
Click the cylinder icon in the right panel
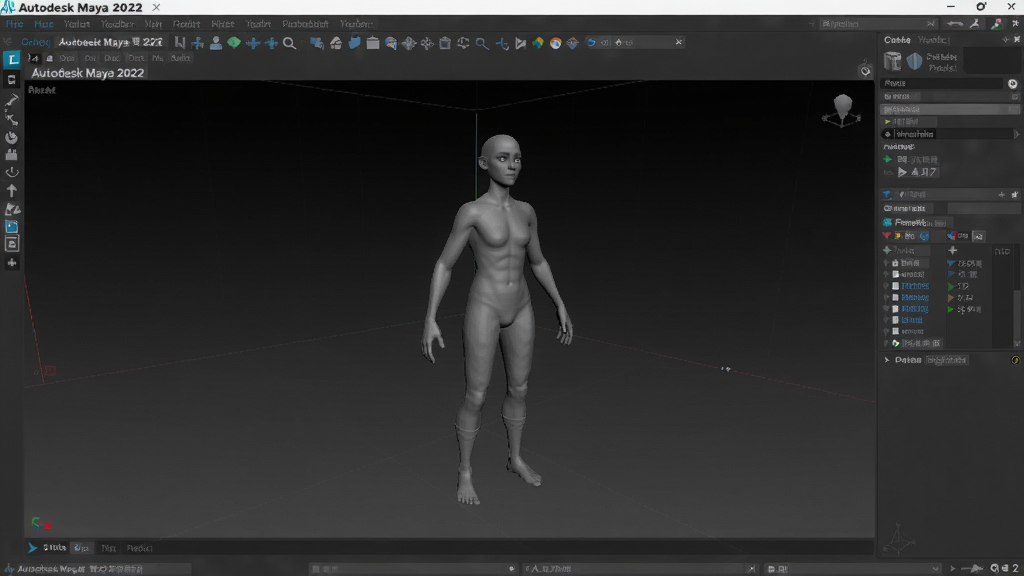pyautogui.click(x=893, y=61)
